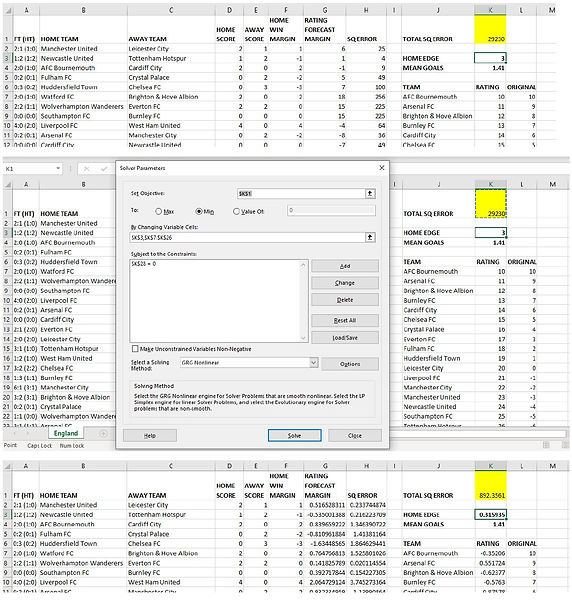Select the Min radio button
This screenshot has width=572, height=600.
199,211
